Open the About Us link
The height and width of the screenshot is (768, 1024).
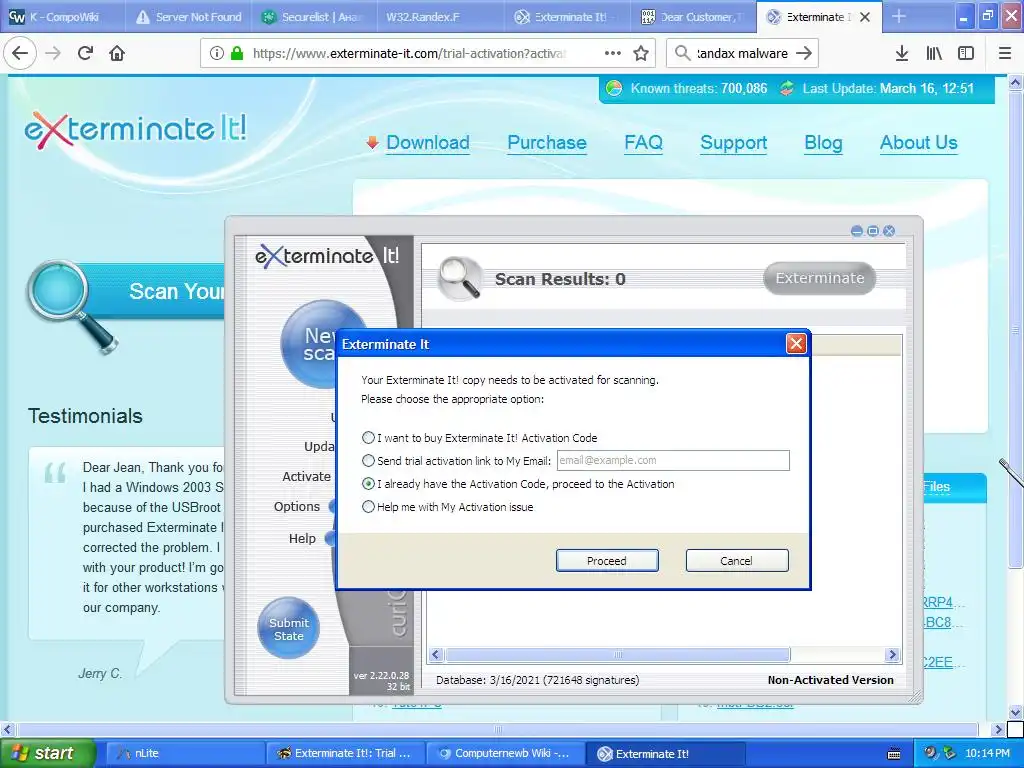(x=918, y=142)
